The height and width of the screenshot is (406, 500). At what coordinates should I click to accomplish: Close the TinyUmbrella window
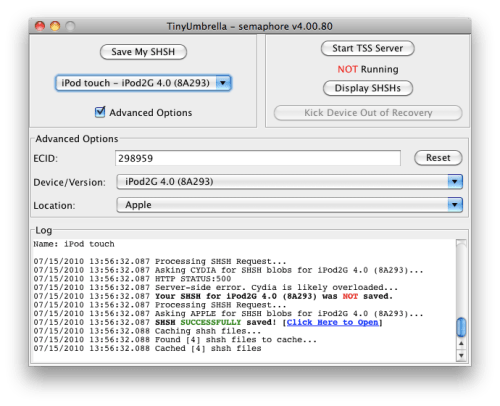point(40,26)
